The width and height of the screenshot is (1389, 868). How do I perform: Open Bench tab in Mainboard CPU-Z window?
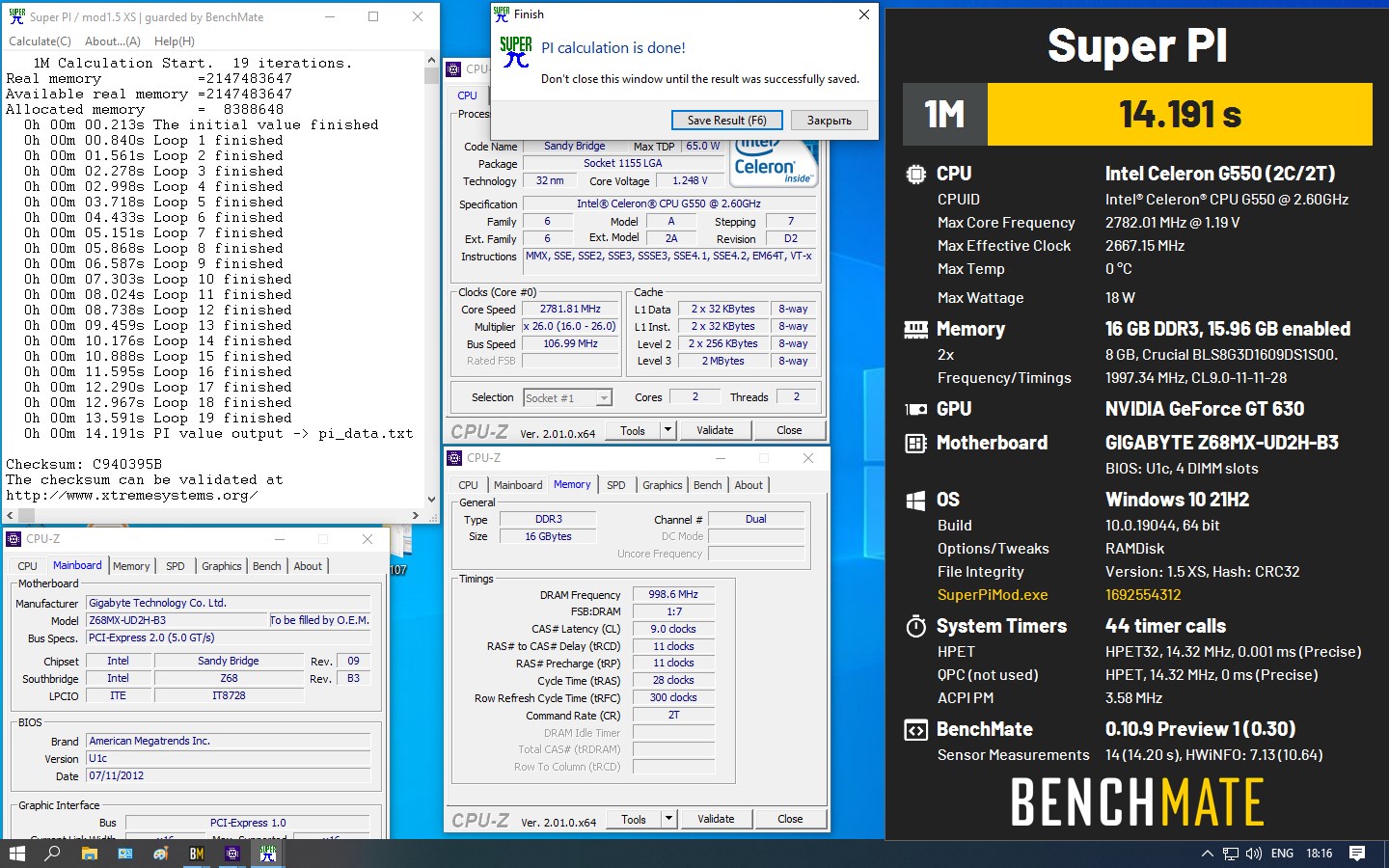click(267, 566)
